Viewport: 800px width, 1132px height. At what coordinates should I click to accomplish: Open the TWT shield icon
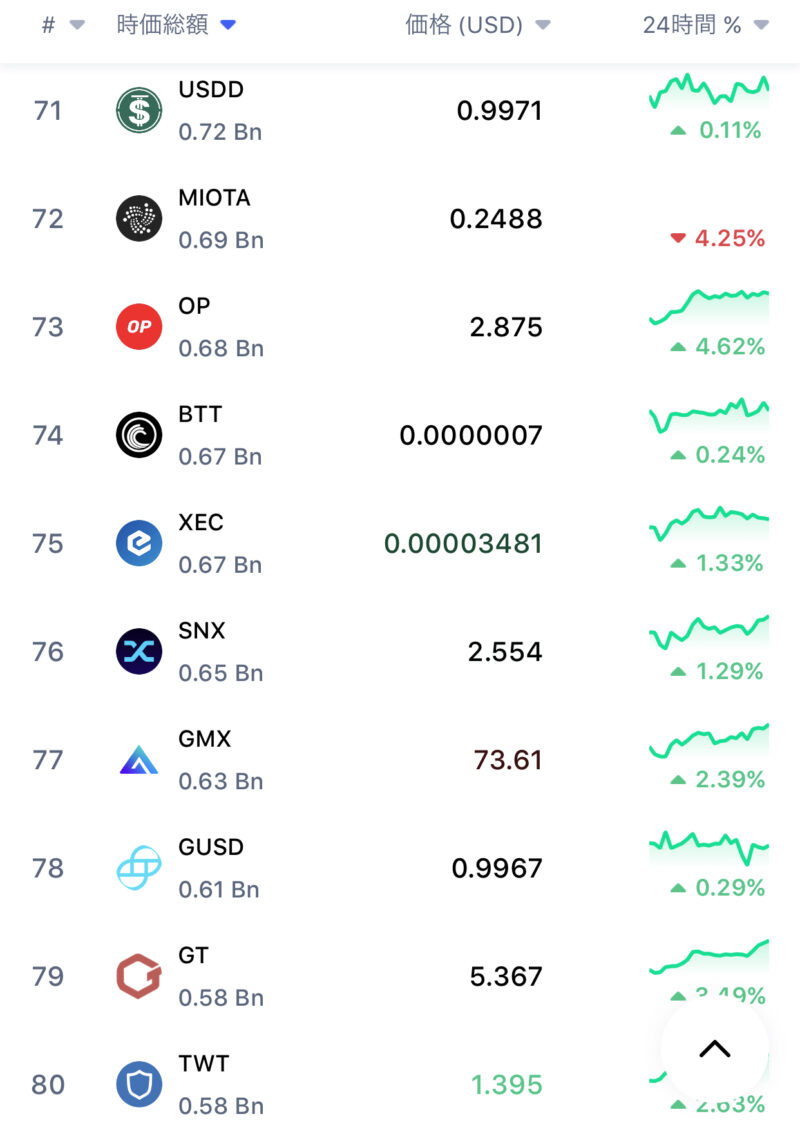coord(139,1084)
